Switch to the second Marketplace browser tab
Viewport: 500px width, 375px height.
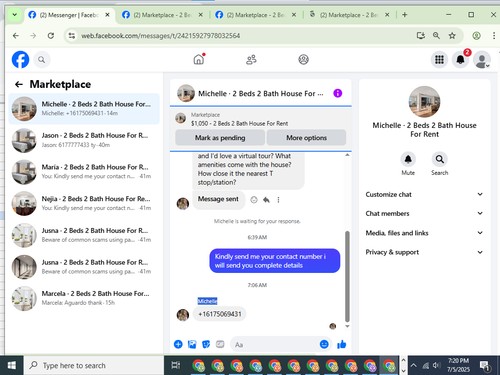[162, 15]
